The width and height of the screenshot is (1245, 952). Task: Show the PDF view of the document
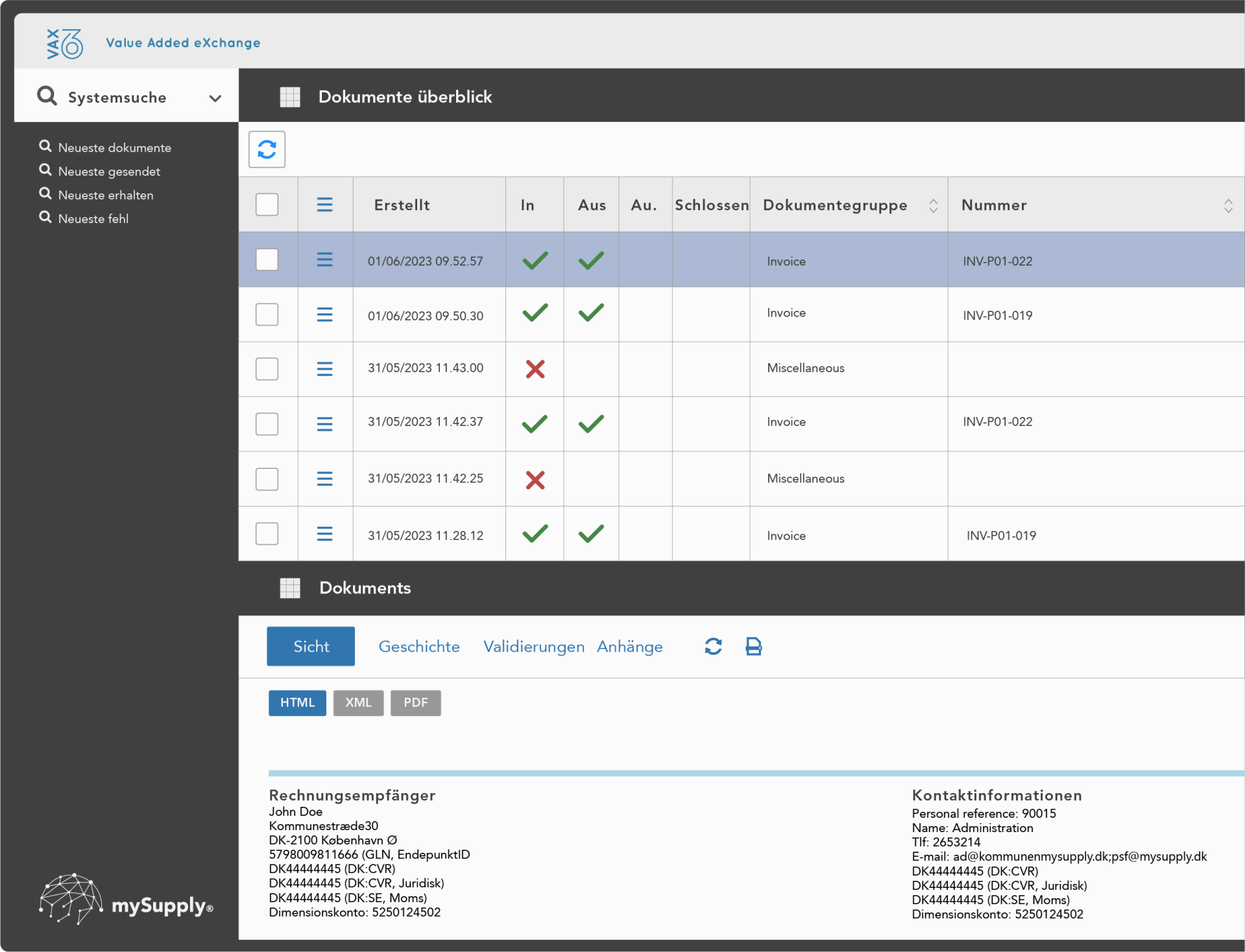415,703
